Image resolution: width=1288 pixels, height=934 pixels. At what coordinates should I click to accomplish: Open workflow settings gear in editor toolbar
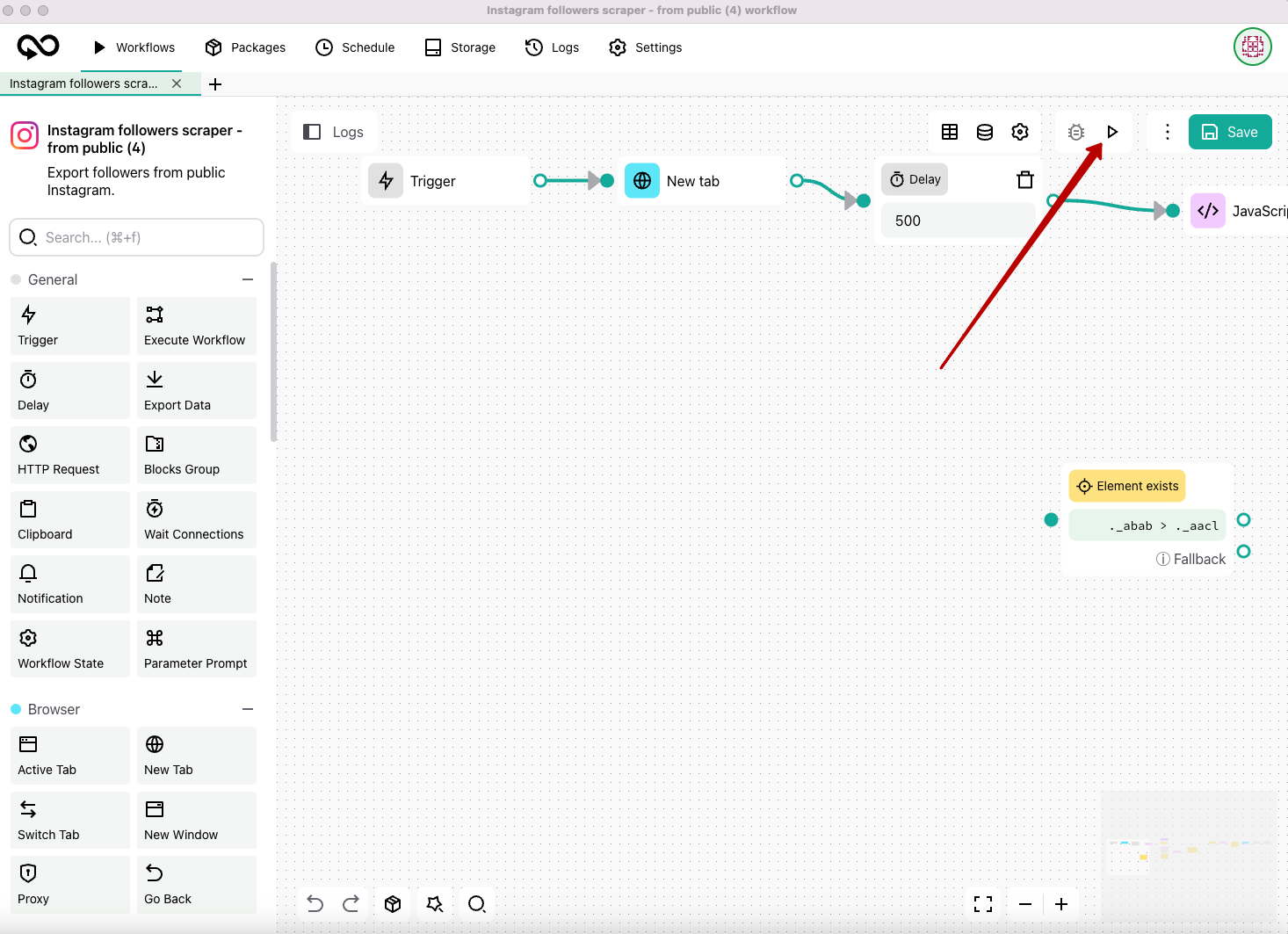click(x=1020, y=132)
